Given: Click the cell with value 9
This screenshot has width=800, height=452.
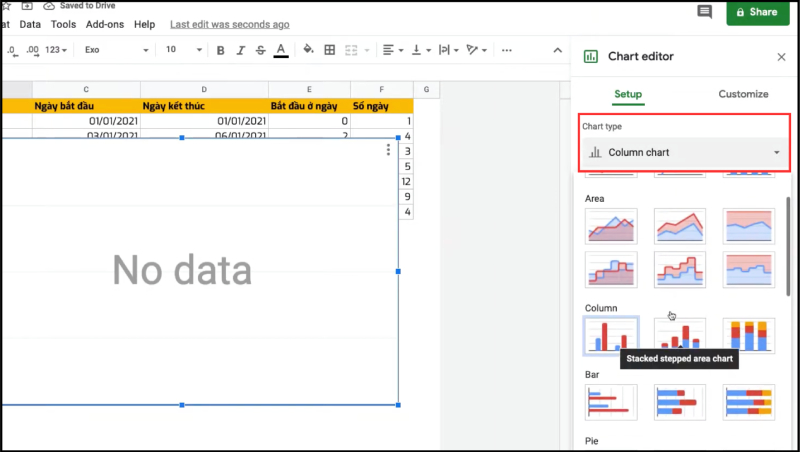Looking at the screenshot, I should coord(406,197).
